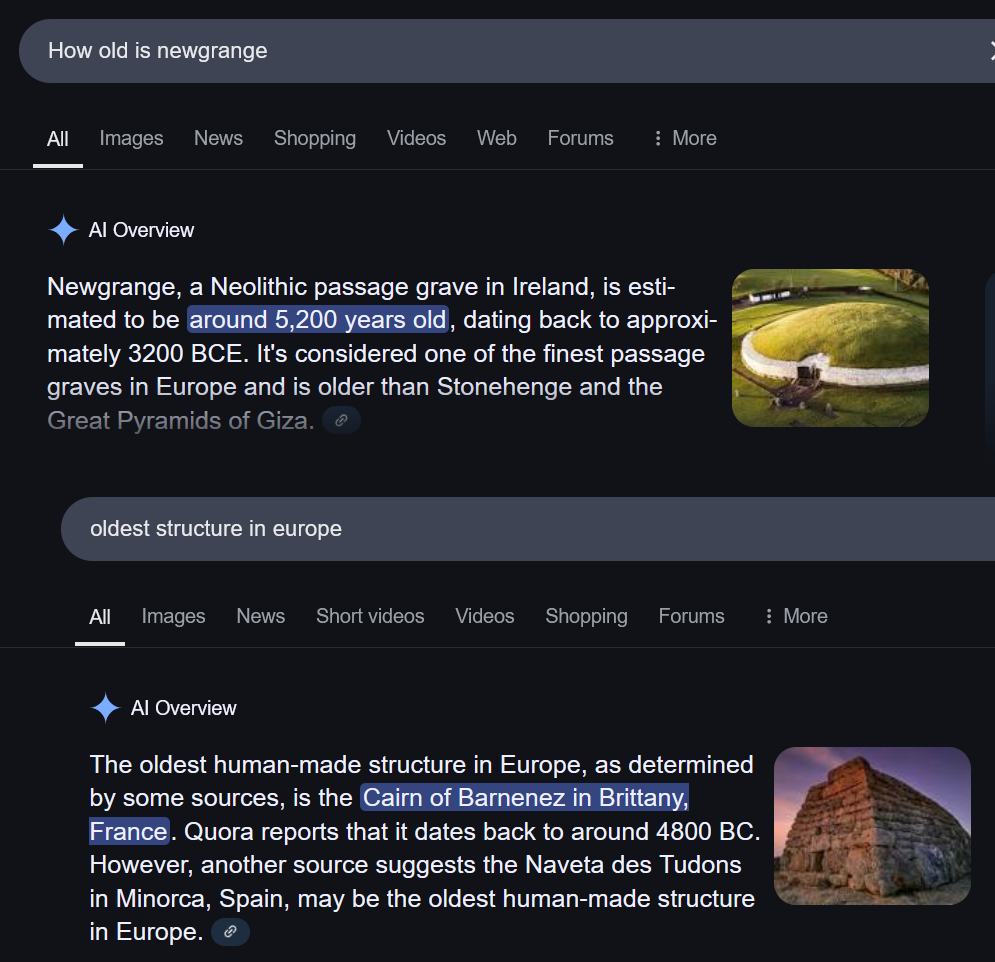Click the word 'Stonehenge' in the Newgrange answer
Screen dimensions: 995x962
[x=504, y=386]
